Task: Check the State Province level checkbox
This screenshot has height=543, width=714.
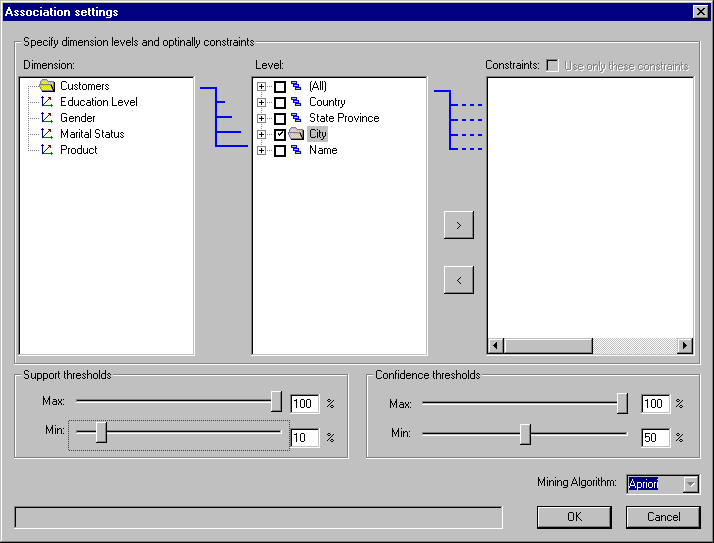Action: tap(280, 118)
